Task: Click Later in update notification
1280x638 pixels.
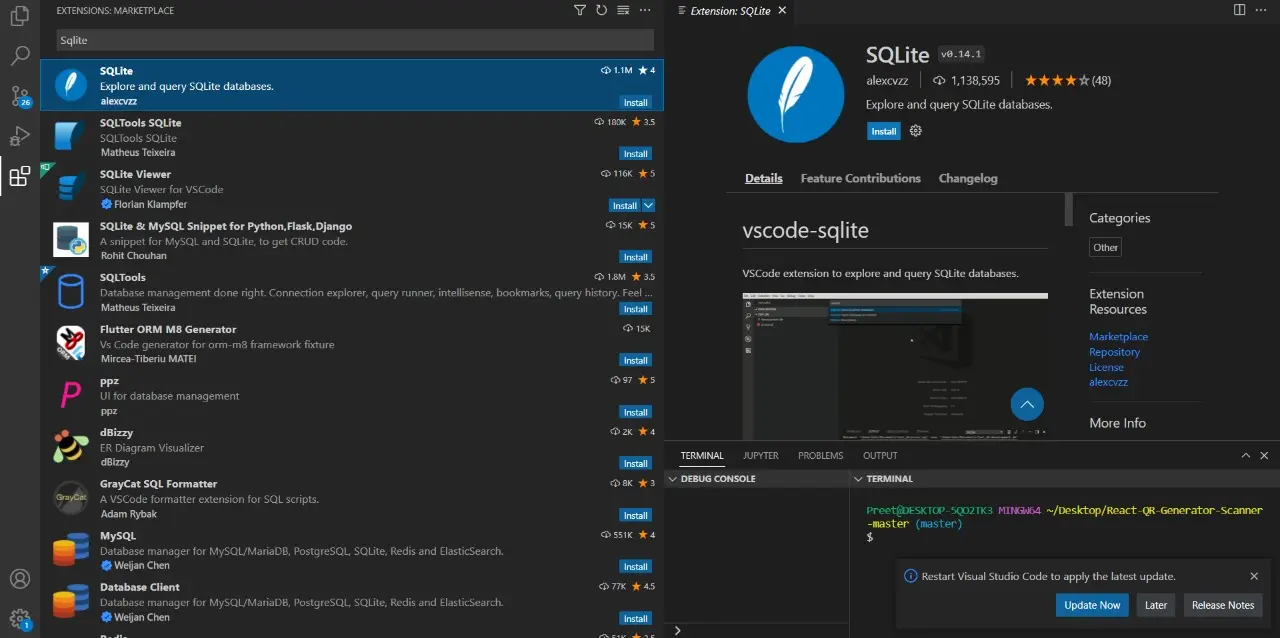Action: (x=1156, y=605)
